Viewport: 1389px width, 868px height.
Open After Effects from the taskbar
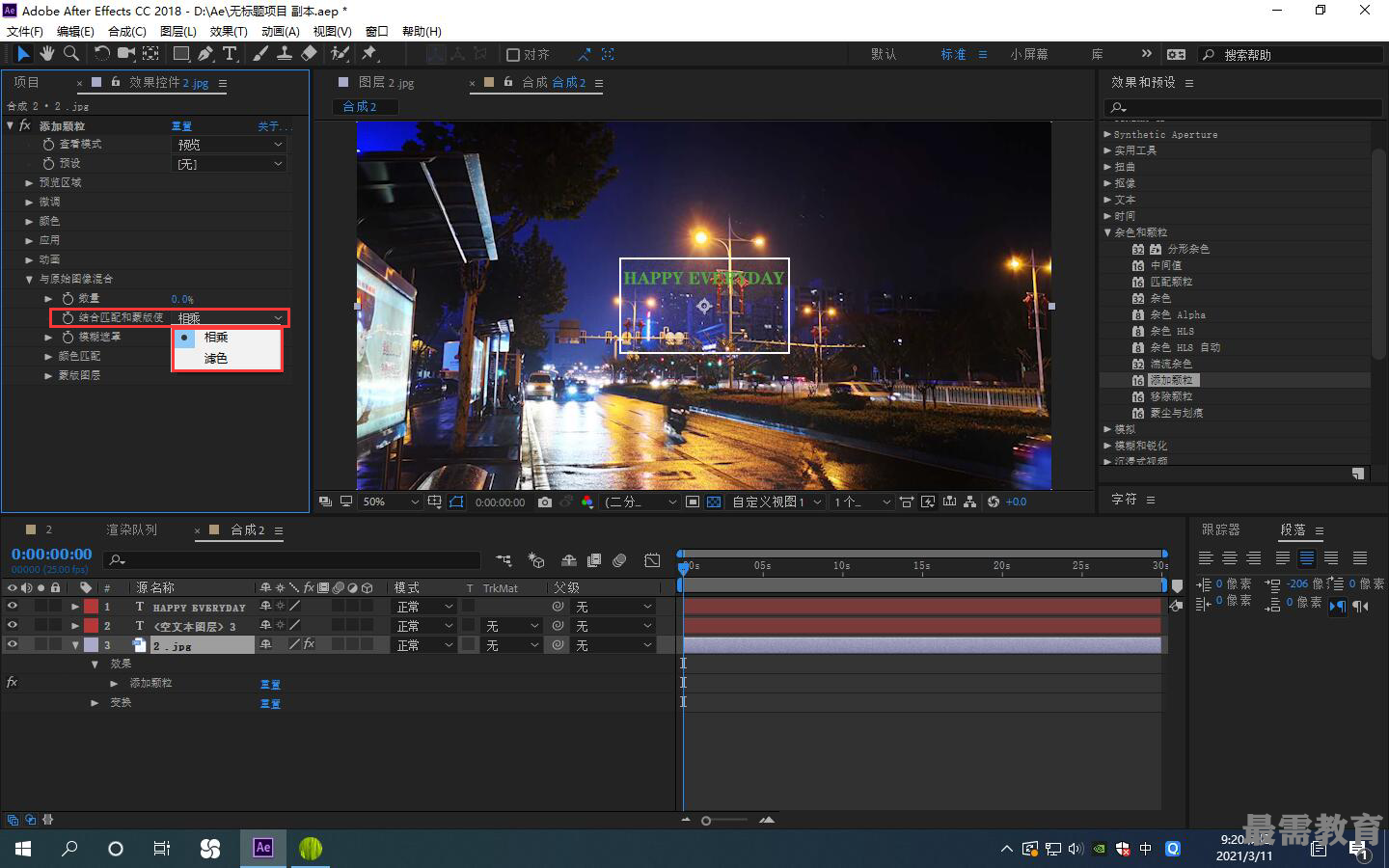point(263,848)
